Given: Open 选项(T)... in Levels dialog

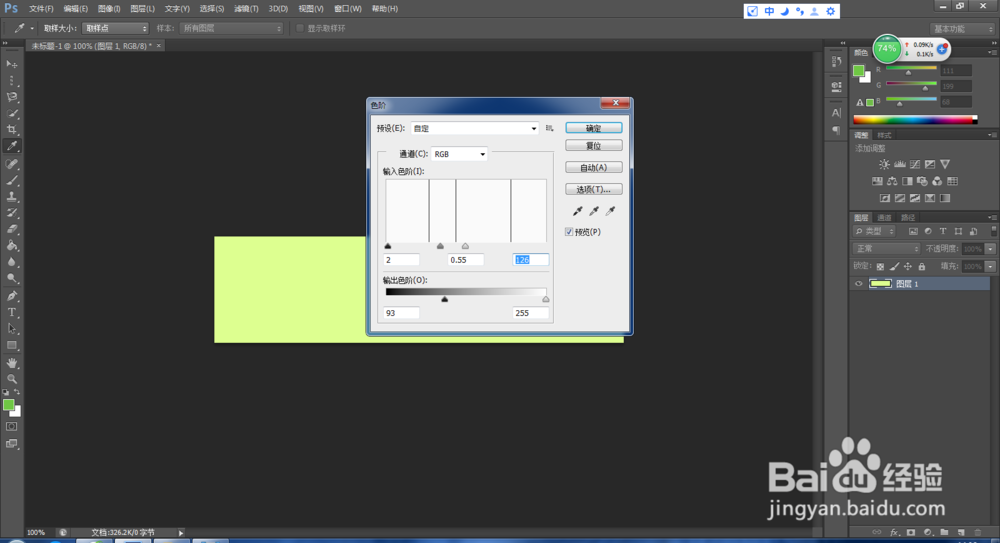Looking at the screenshot, I should point(594,190).
